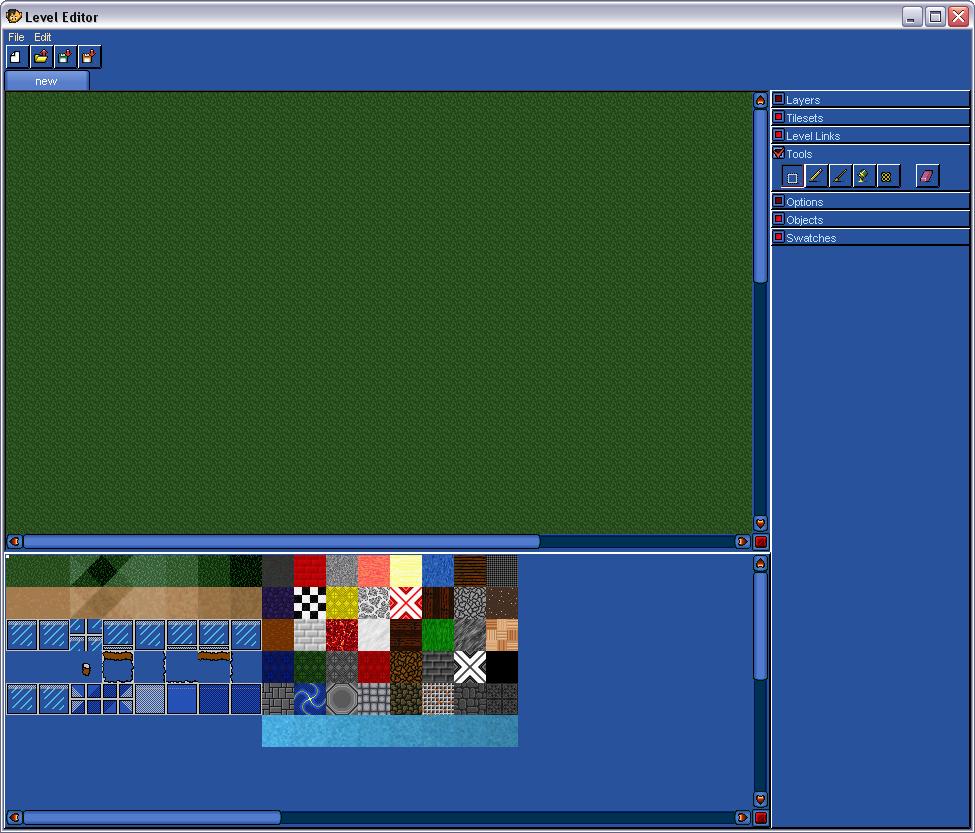Viewport: 975px width, 833px height.
Task: Tick the Objects panel checkbox
Action: pos(779,219)
